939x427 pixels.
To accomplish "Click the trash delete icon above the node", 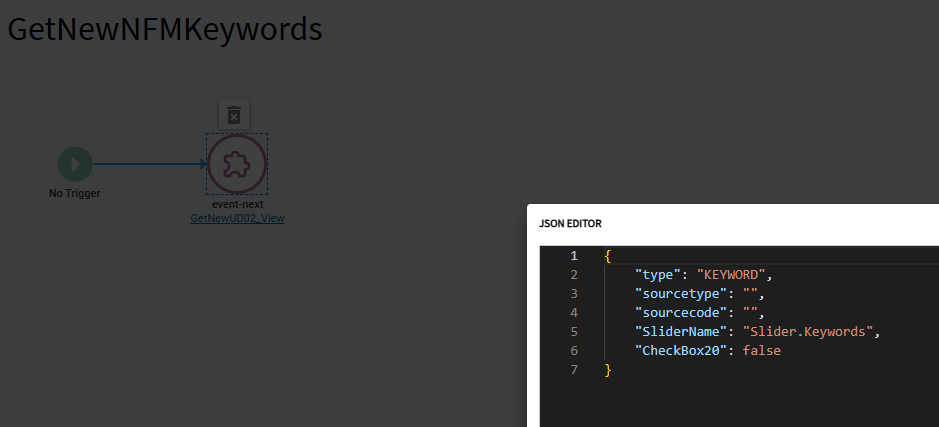I will coord(233,114).
